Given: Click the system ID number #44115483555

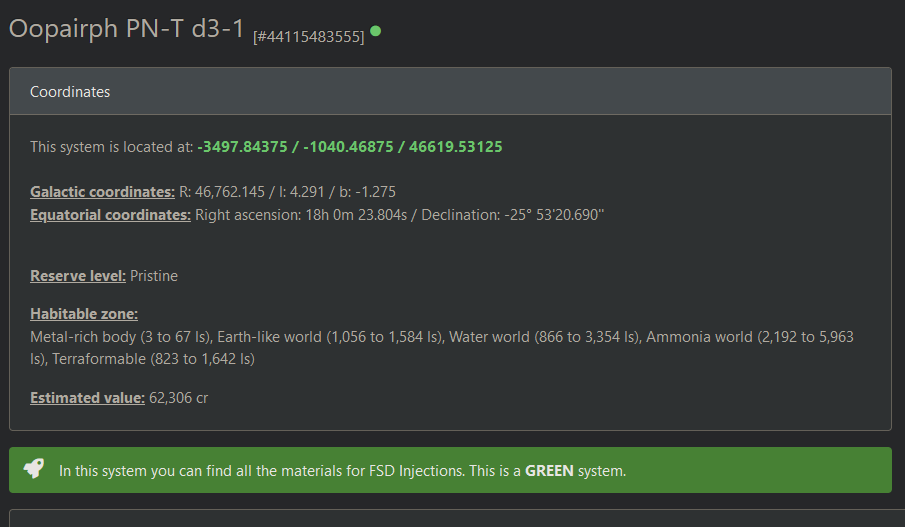Looking at the screenshot, I should pos(308,36).
